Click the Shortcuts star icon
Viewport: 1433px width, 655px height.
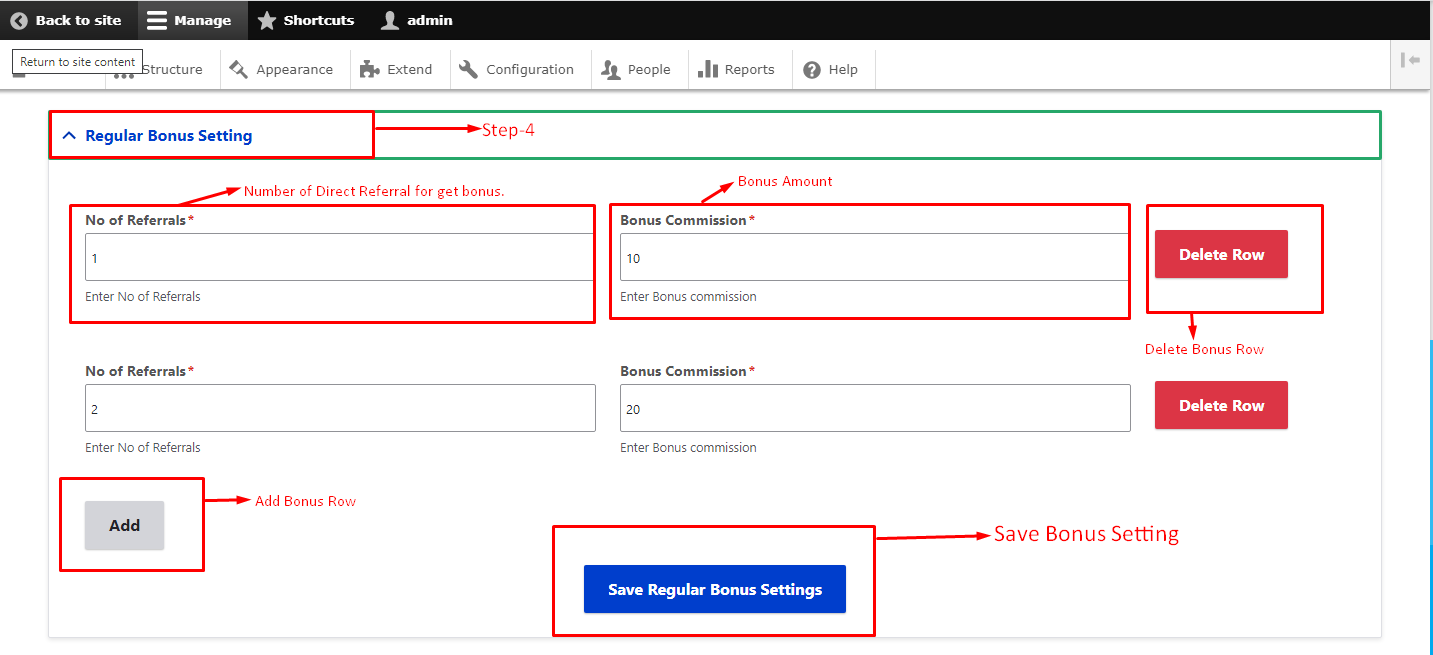tap(267, 20)
